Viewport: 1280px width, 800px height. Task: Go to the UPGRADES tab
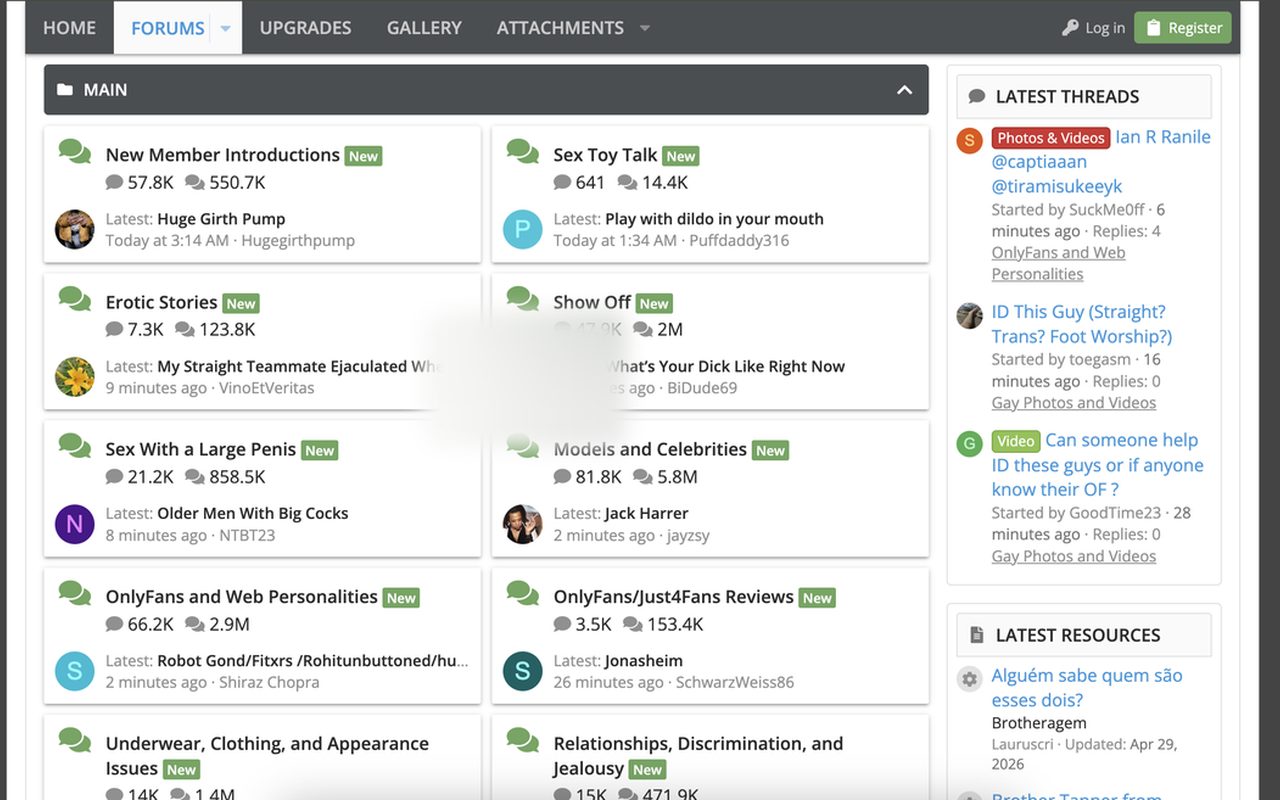coord(305,28)
